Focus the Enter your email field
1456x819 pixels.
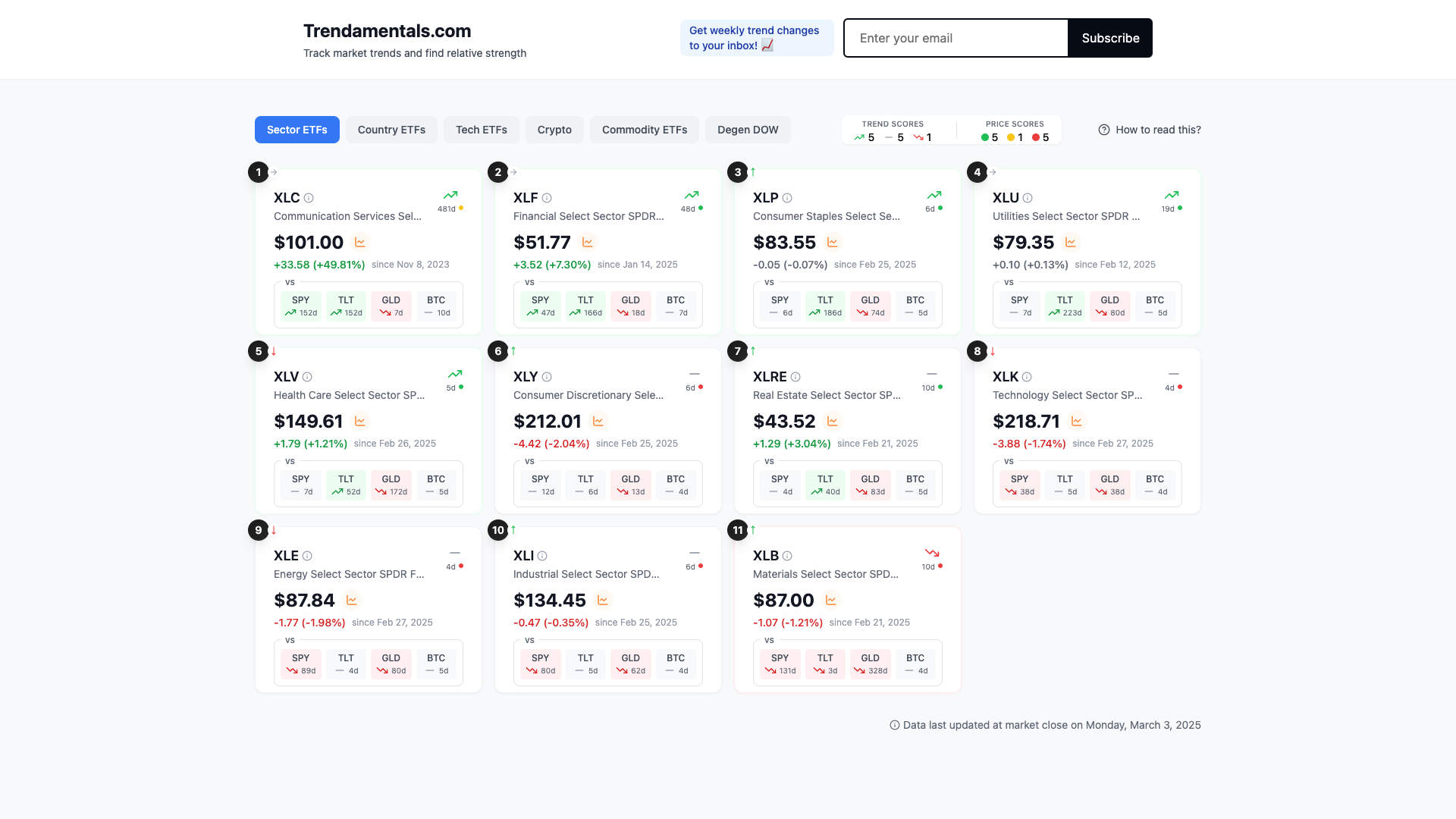[955, 38]
